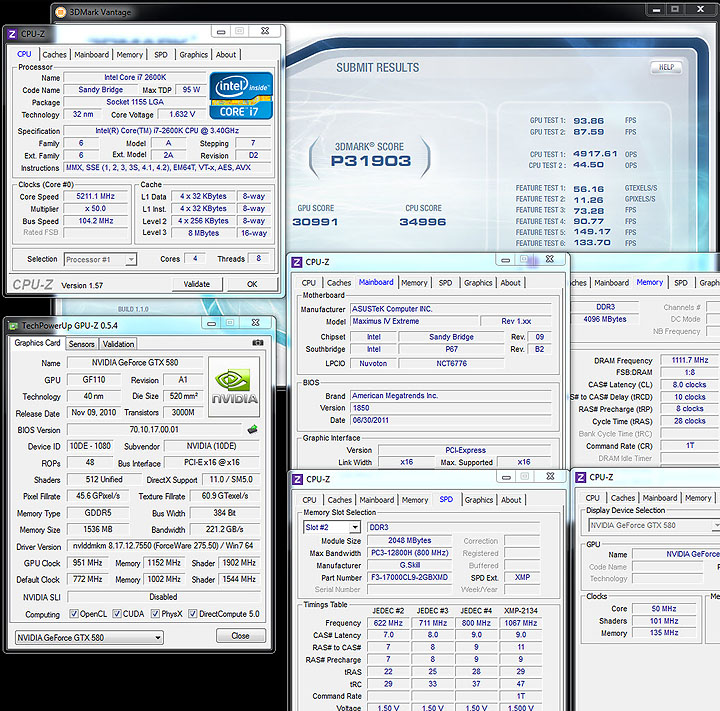Click the NVIDIA logo in GPU-Z
The width and height of the screenshot is (720, 711).
pos(234,387)
